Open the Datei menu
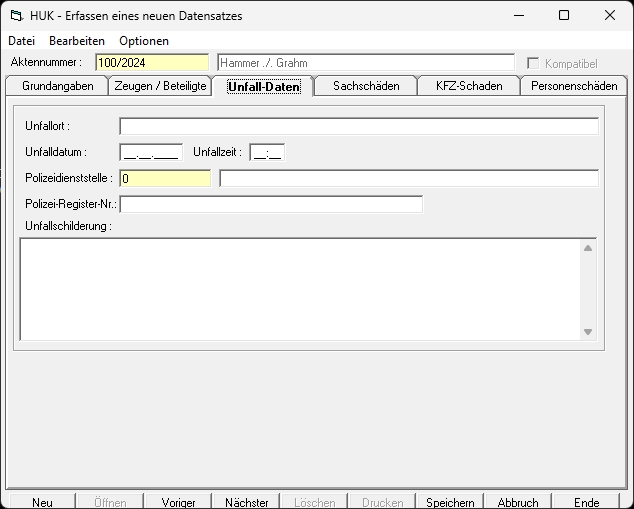The height and width of the screenshot is (509, 634). [21, 41]
